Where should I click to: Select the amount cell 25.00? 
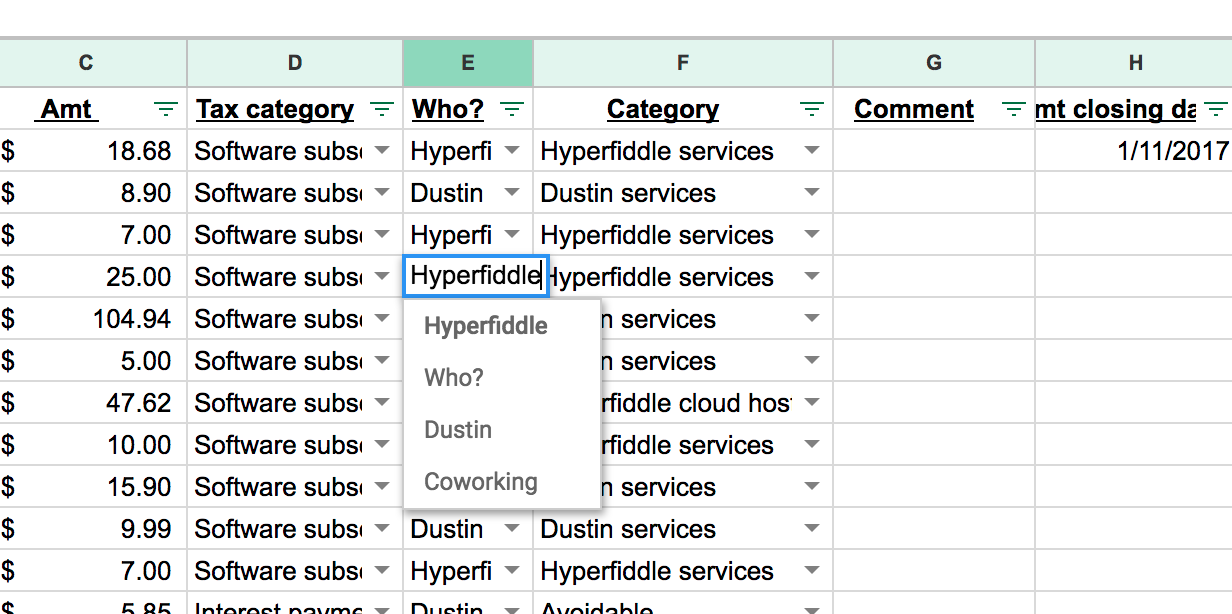click(x=93, y=277)
